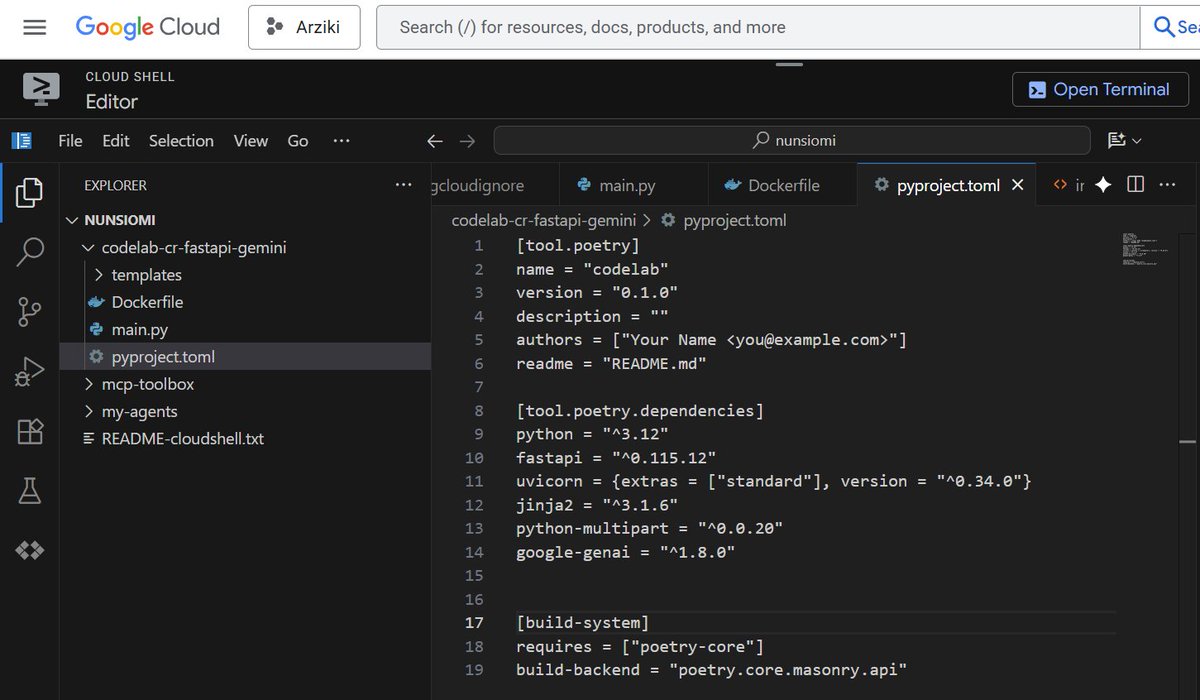Open the Explorer view in activity bar
Image resolution: width=1200 pixels, height=700 pixels.
click(x=30, y=192)
